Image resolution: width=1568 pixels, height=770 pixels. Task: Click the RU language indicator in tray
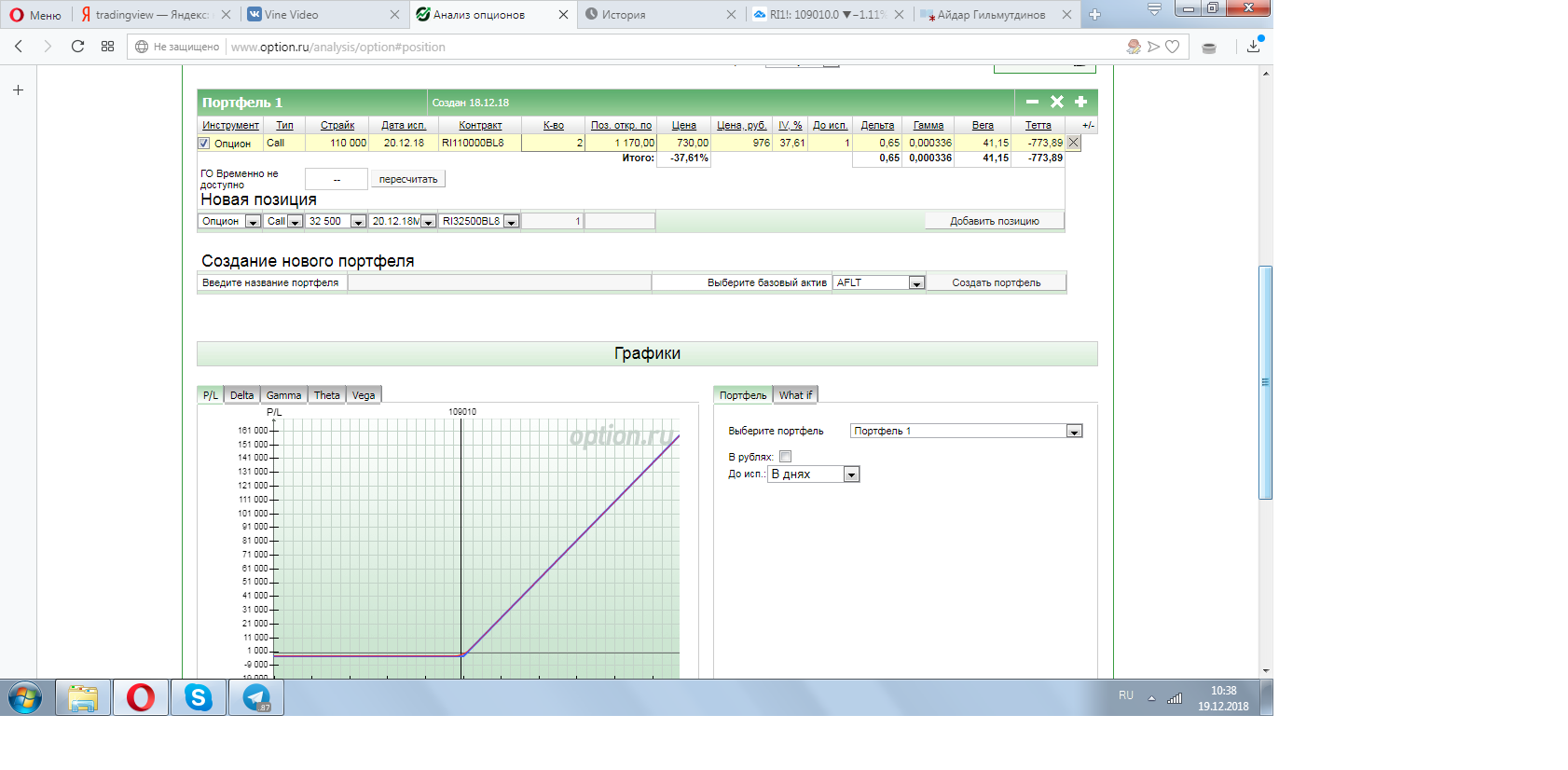1126,695
